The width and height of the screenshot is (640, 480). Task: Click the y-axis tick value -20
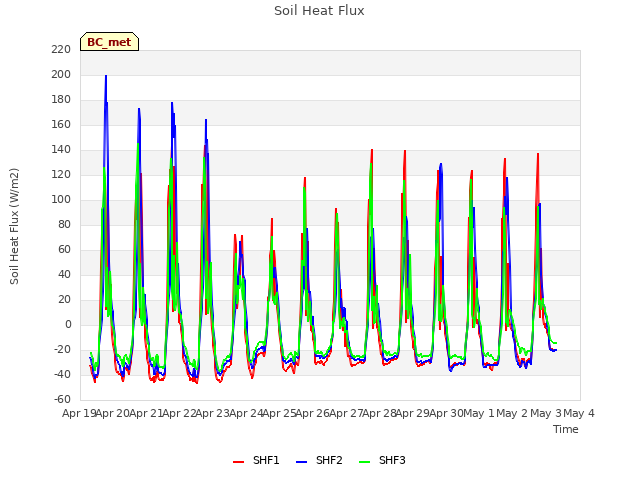[62, 349]
